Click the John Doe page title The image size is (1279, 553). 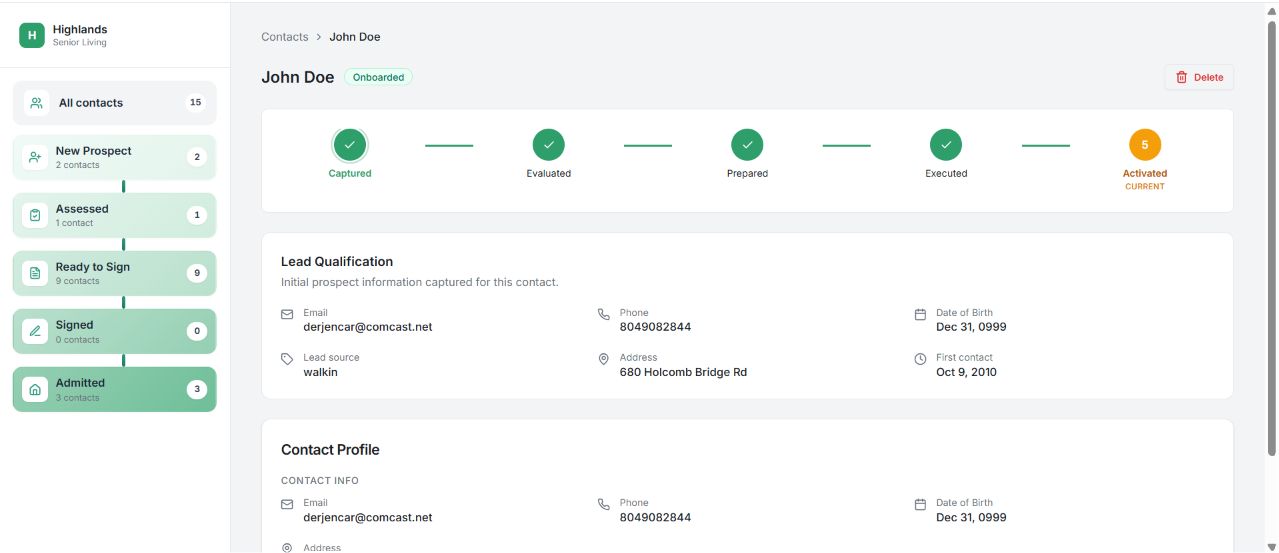tap(298, 77)
